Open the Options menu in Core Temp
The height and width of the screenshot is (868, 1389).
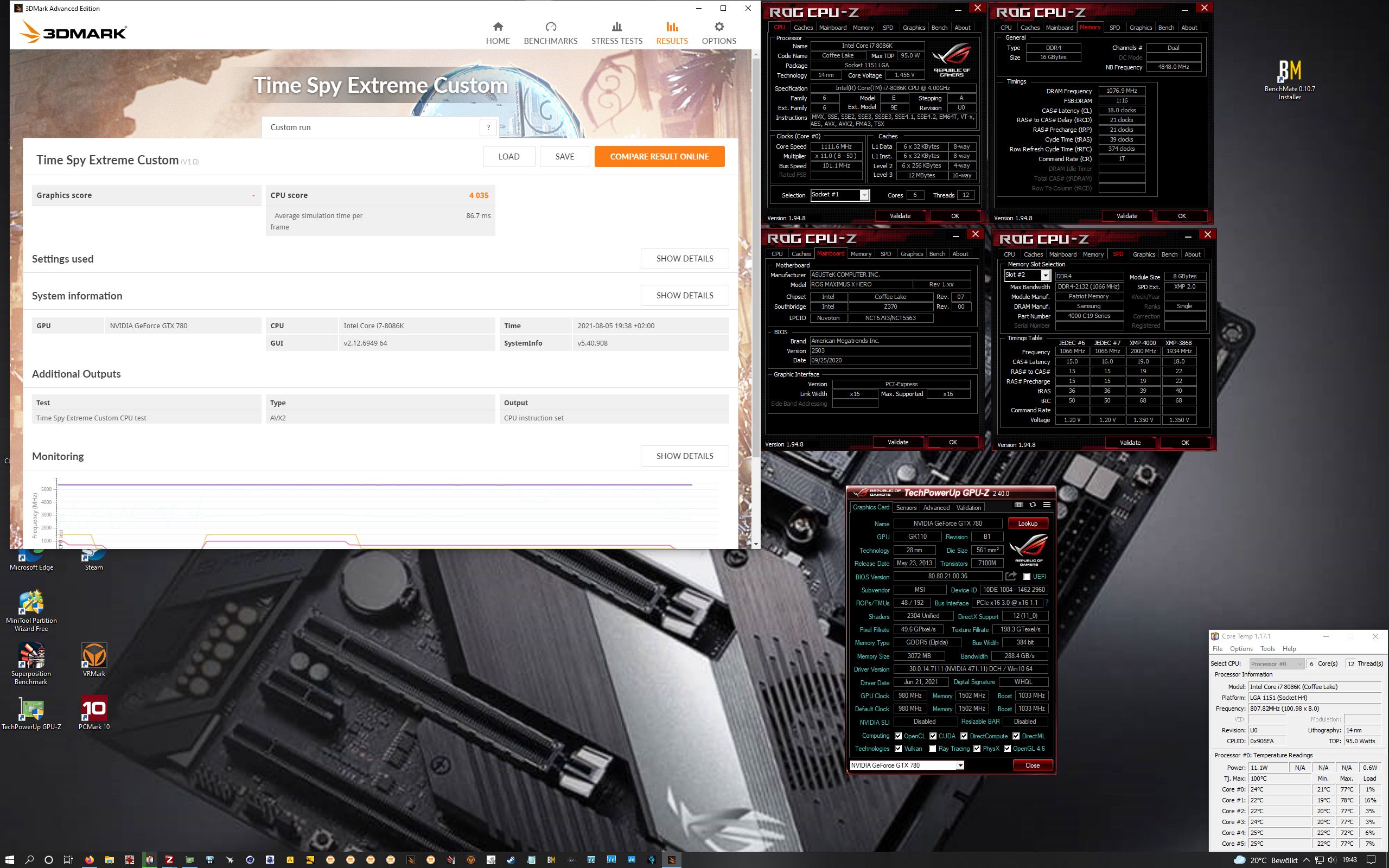coord(1241,649)
